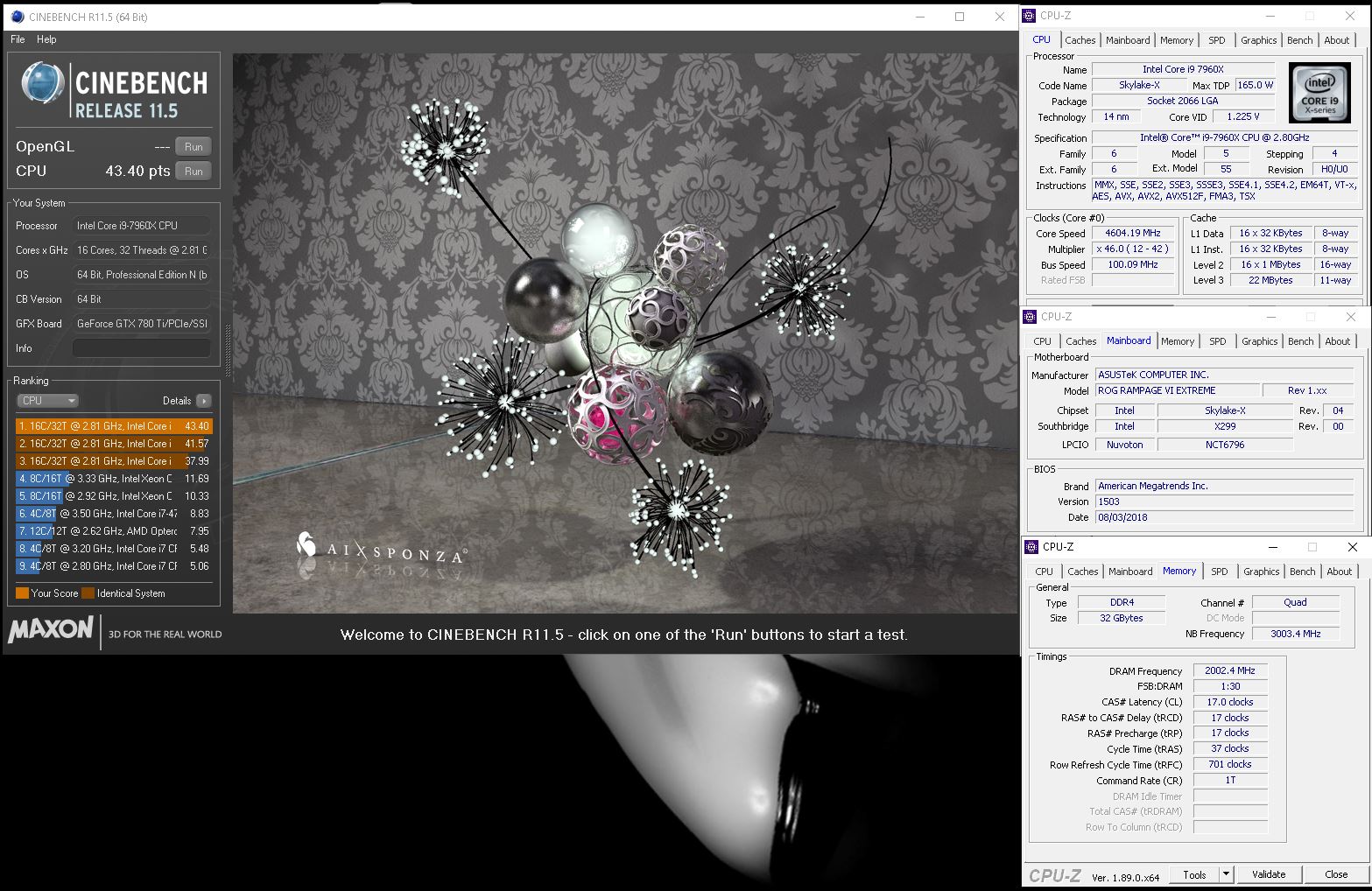Select ranking entry 8 with 5.48 score
This screenshot has height=891, width=1372.
coord(114,549)
